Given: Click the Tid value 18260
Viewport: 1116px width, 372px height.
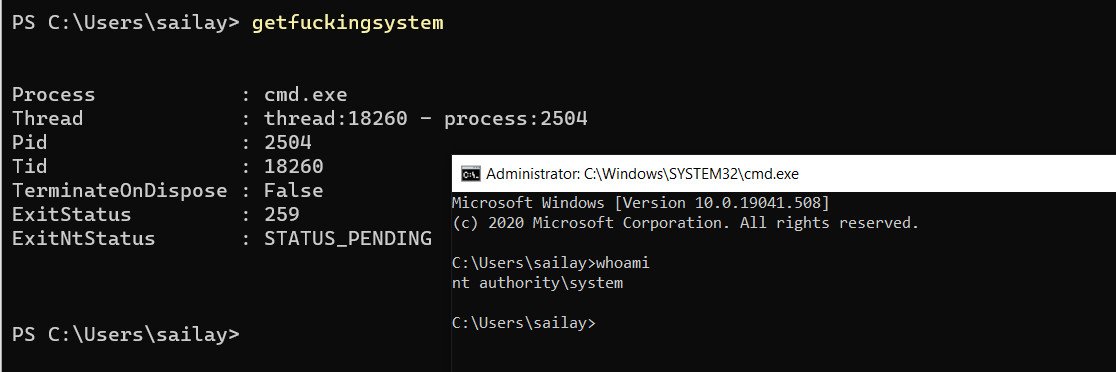Looking at the screenshot, I should coord(293,166).
